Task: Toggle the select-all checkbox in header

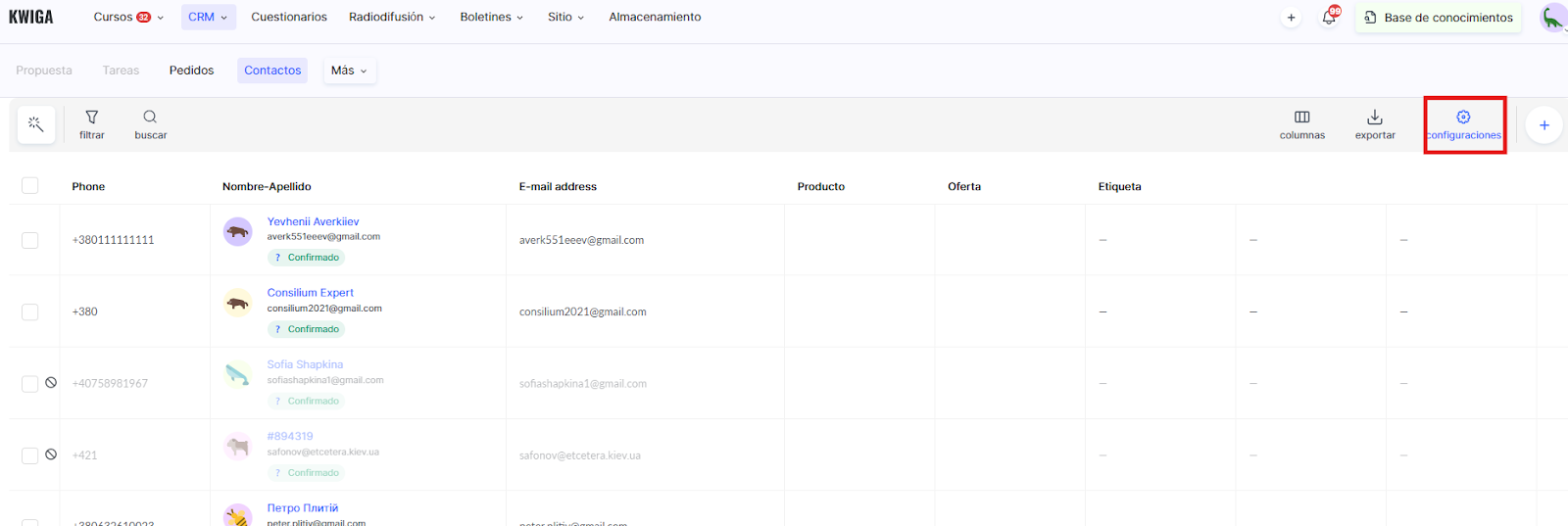Action: click(x=30, y=186)
